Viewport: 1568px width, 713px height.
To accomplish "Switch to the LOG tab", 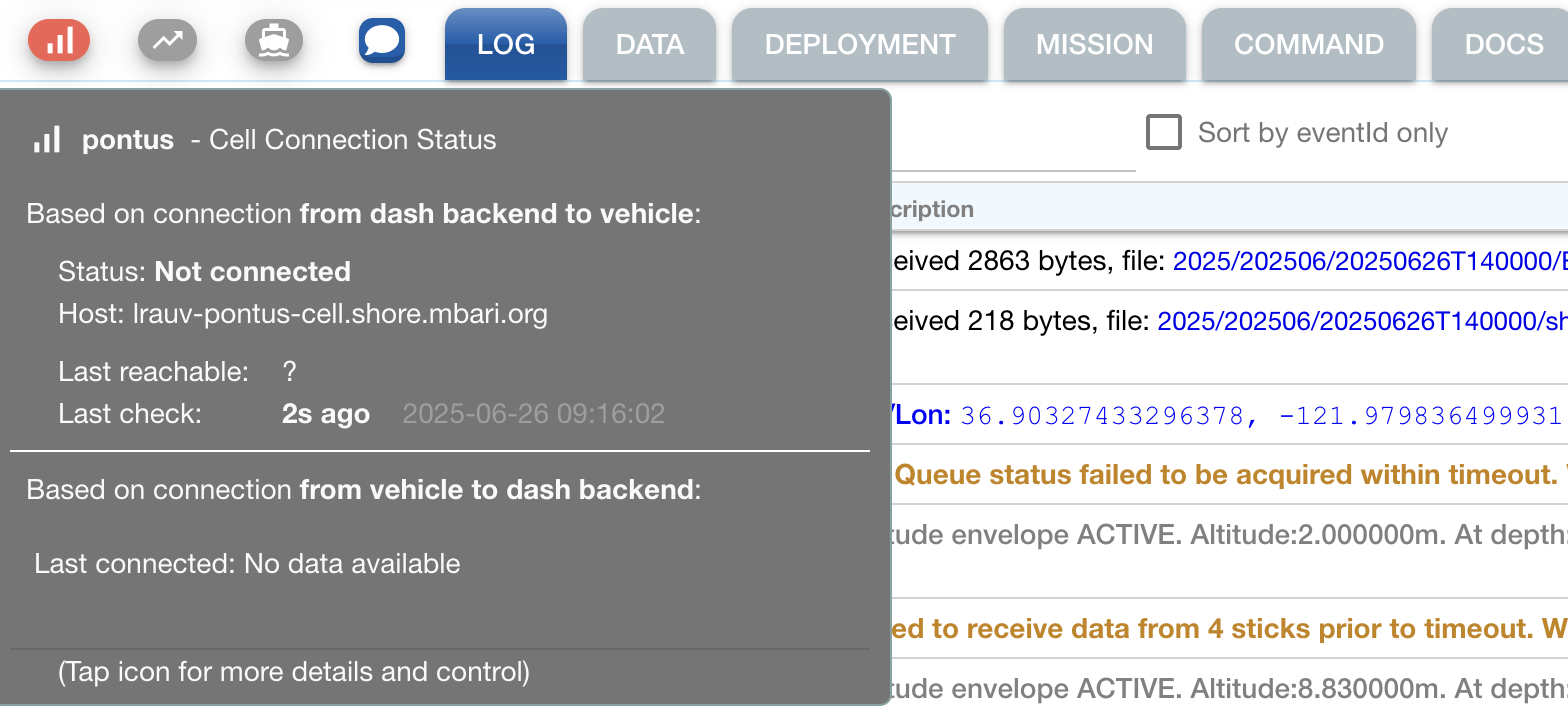I will 505,45.
